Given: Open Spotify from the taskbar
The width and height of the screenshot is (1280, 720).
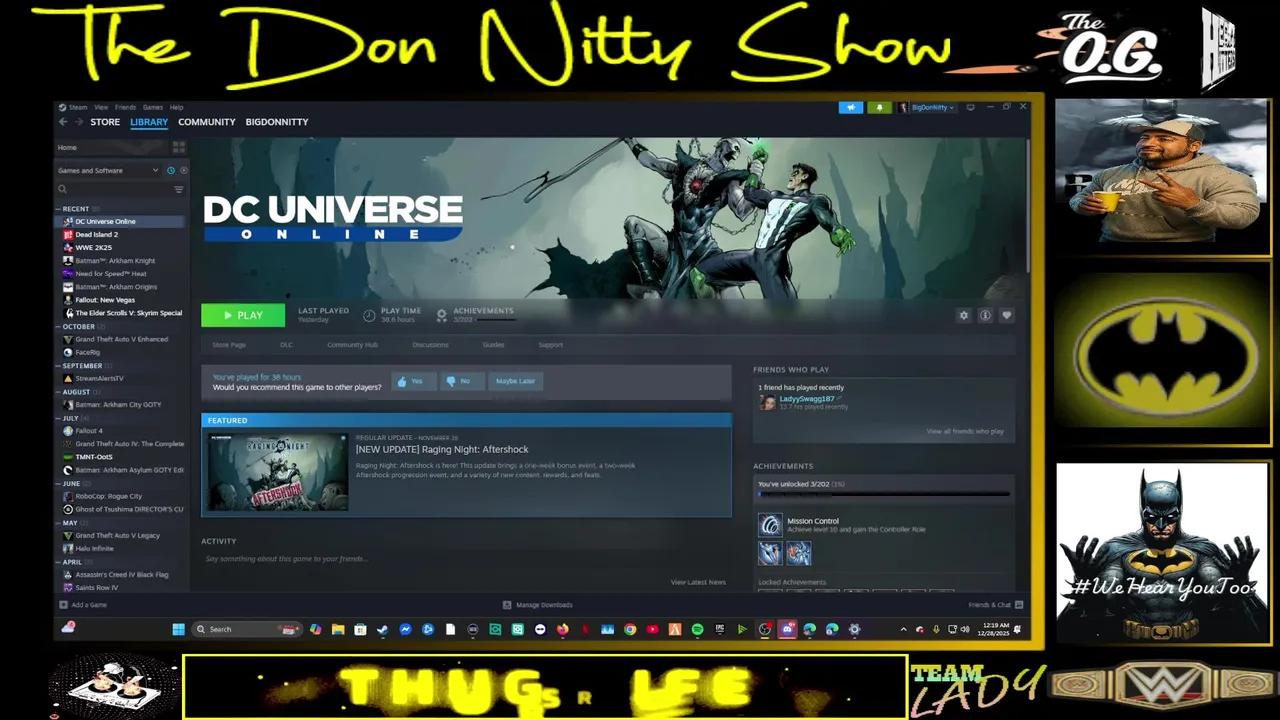Looking at the screenshot, I should click(697, 629).
